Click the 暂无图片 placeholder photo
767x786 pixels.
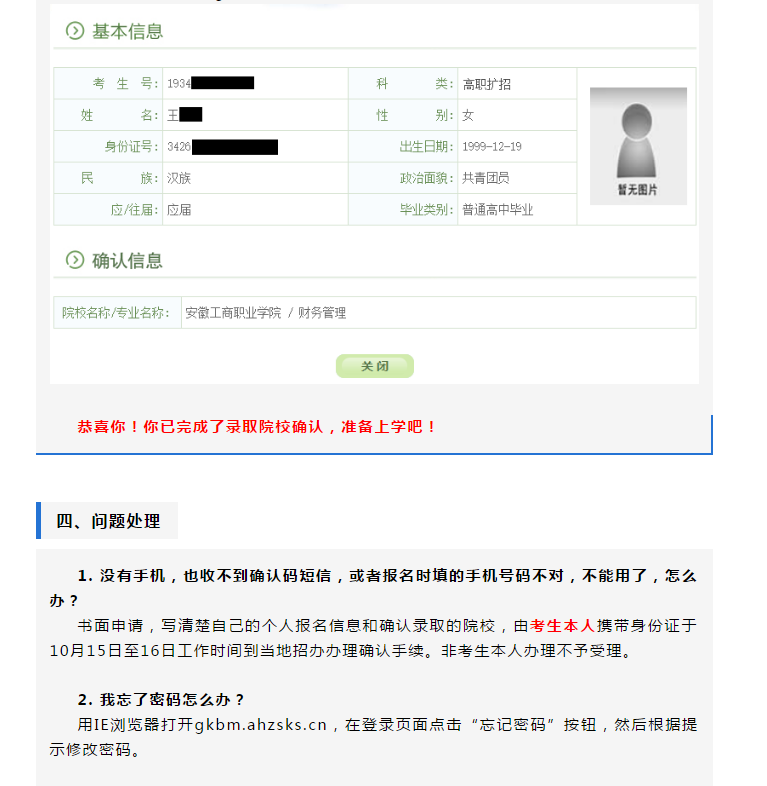pyautogui.click(x=637, y=146)
